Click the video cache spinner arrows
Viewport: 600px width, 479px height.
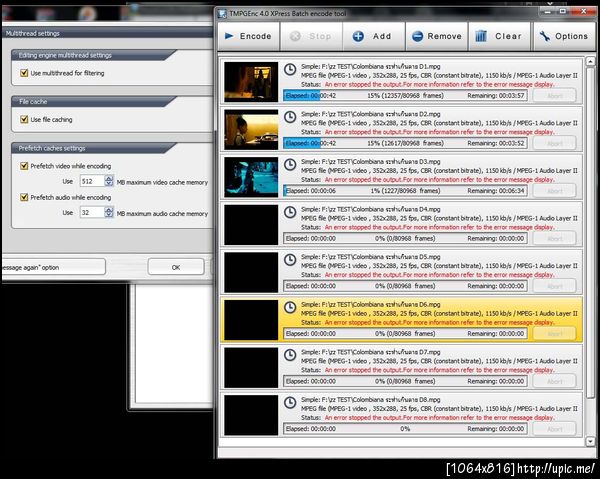coord(109,181)
